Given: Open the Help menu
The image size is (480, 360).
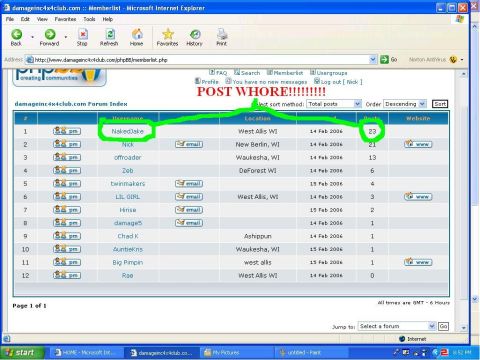Looking at the screenshot, I should (x=107, y=19).
